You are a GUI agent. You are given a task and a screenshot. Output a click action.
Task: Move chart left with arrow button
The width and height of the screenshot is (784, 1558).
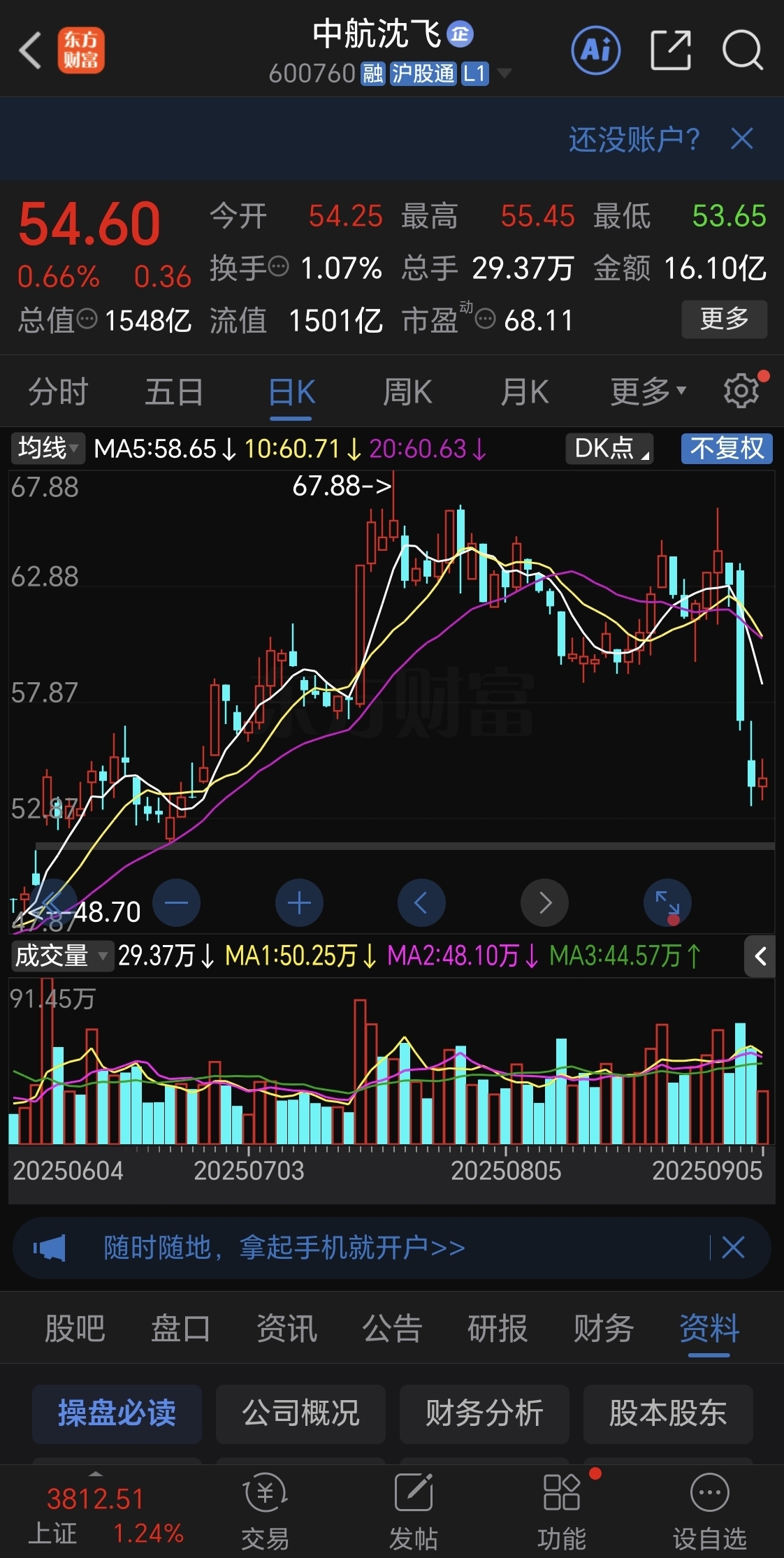[421, 902]
